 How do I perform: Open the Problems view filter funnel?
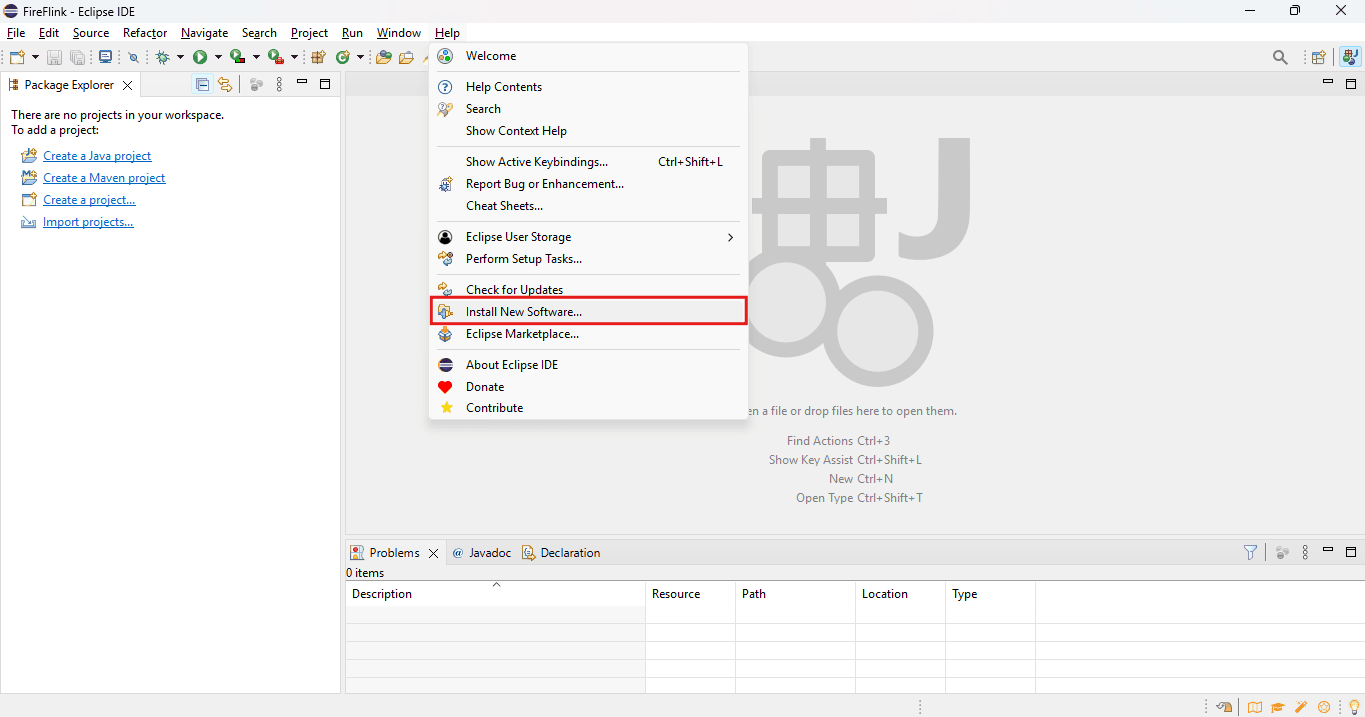pyautogui.click(x=1250, y=552)
